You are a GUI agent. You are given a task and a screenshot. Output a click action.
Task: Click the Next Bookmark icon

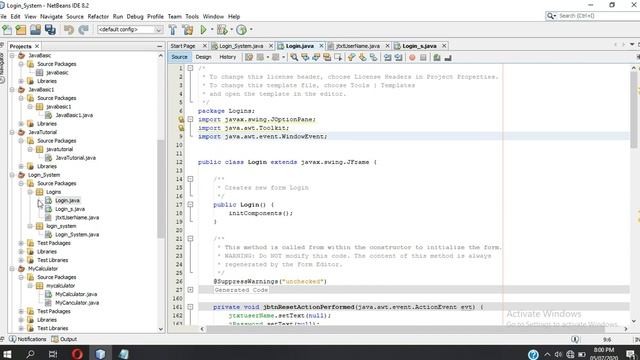click(x=362, y=58)
